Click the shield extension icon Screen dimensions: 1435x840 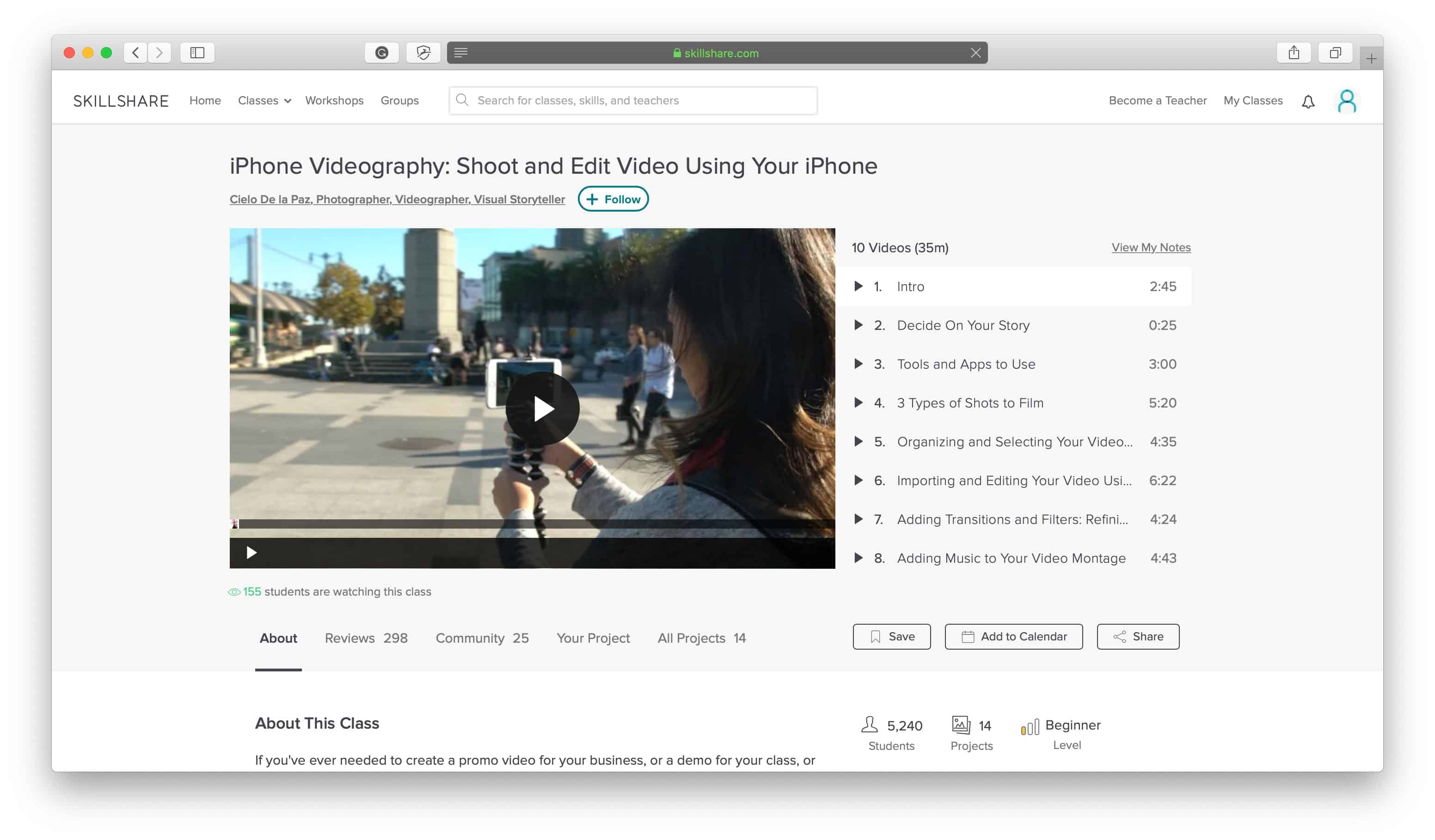click(423, 53)
